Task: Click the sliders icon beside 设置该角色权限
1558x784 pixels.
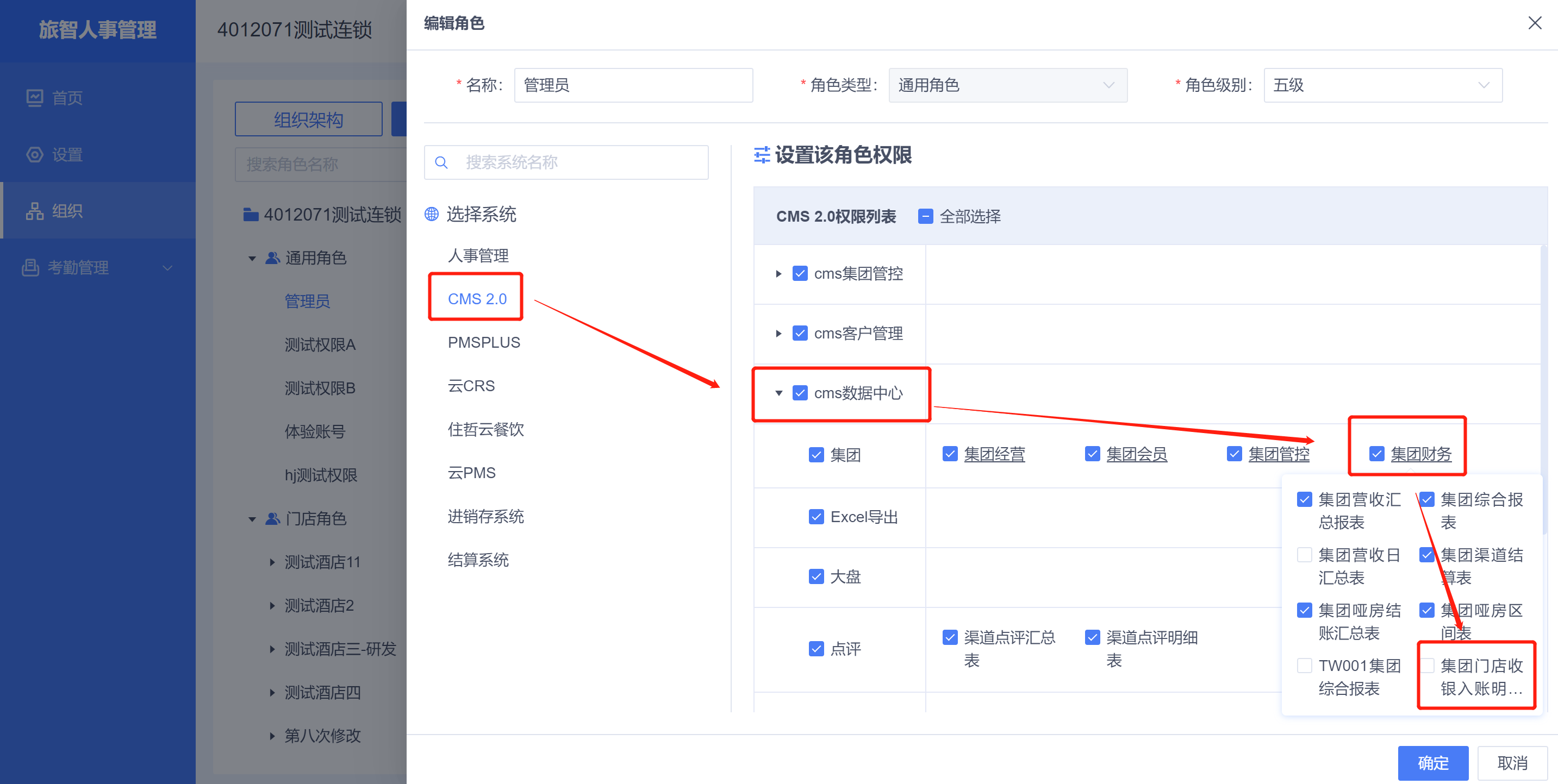Action: point(762,155)
